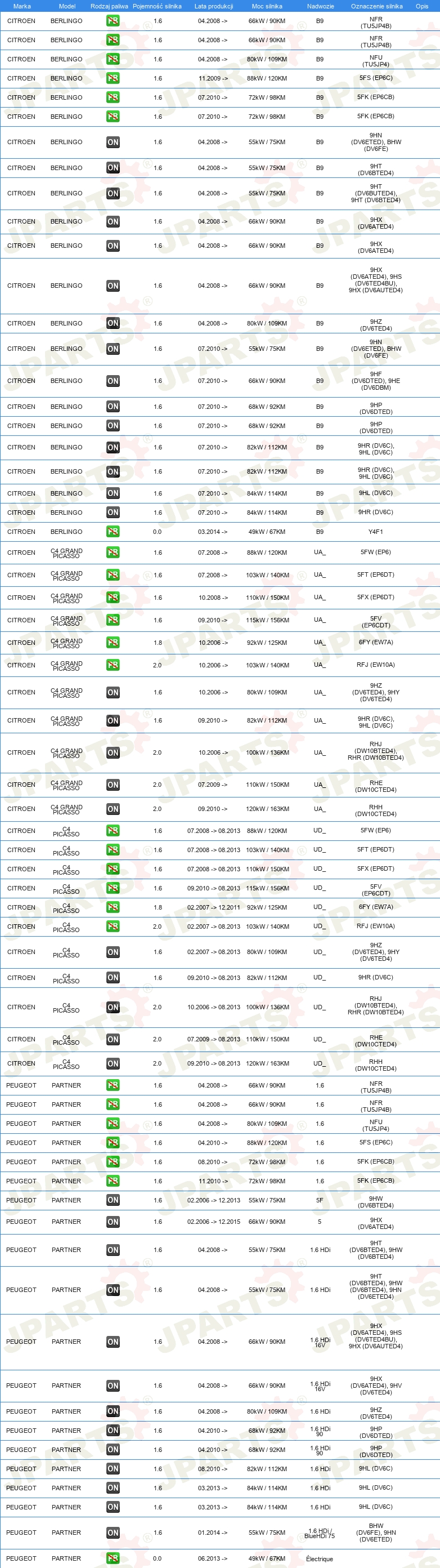Screen dimensions: 440x1568
Task: Click diesel ON icon in Berlingo 84kW 9HL (DV6C) row
Action: (x=113, y=493)
